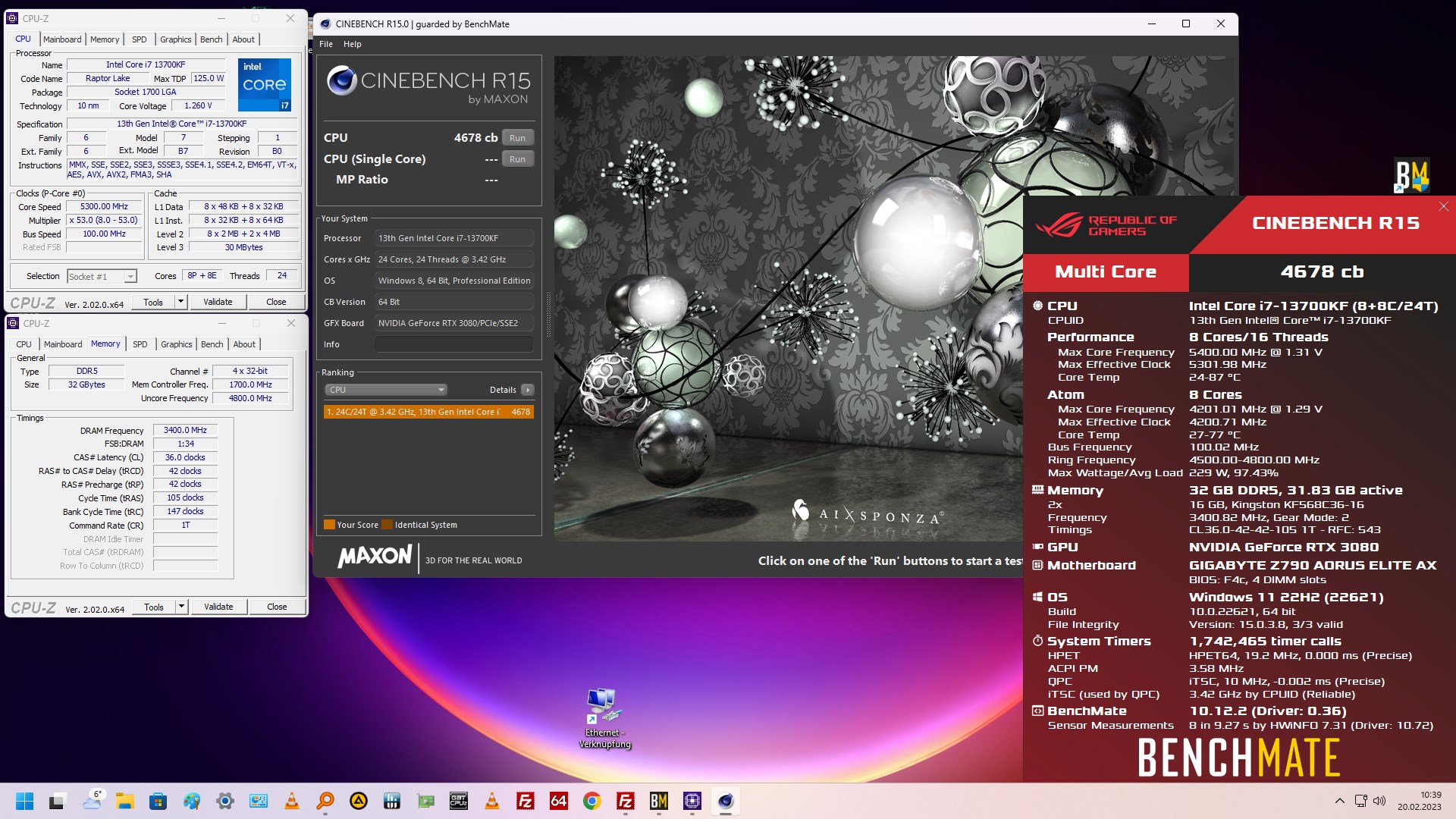The image size is (1456, 819).
Task: Open the green circuit board taskbar icon
Action: click(425, 801)
